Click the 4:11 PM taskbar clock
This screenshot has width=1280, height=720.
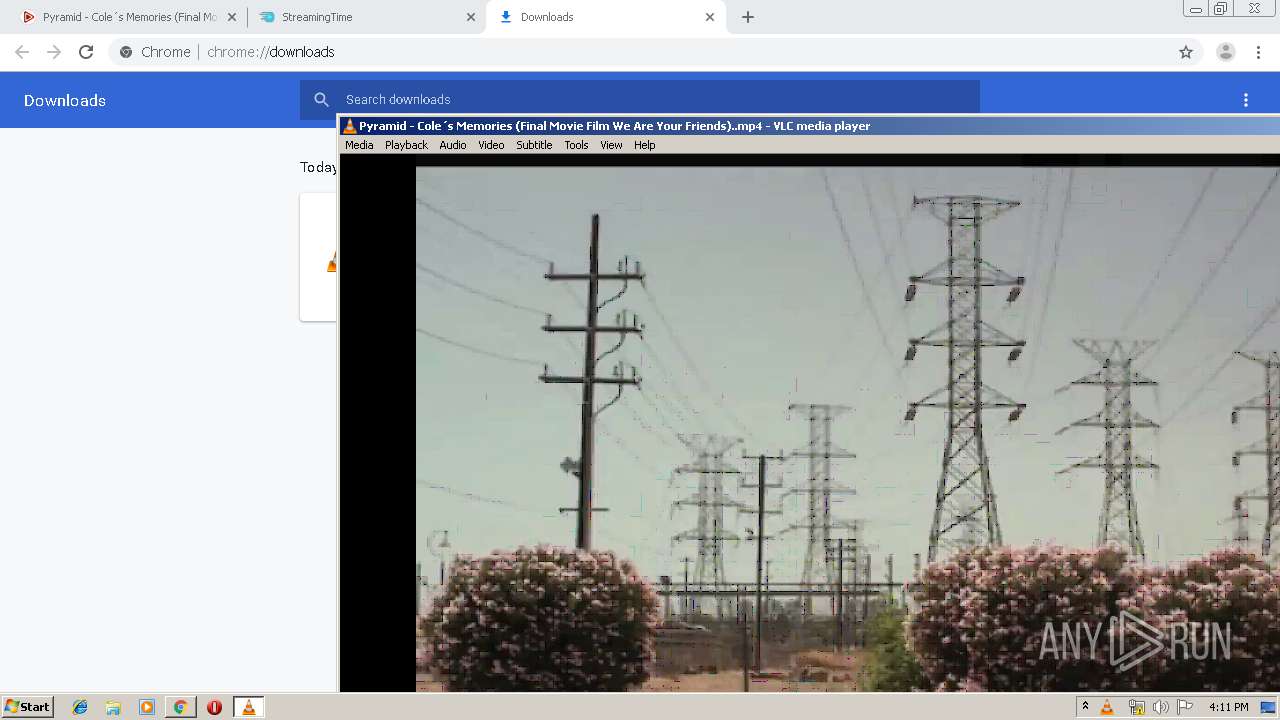coord(1229,707)
